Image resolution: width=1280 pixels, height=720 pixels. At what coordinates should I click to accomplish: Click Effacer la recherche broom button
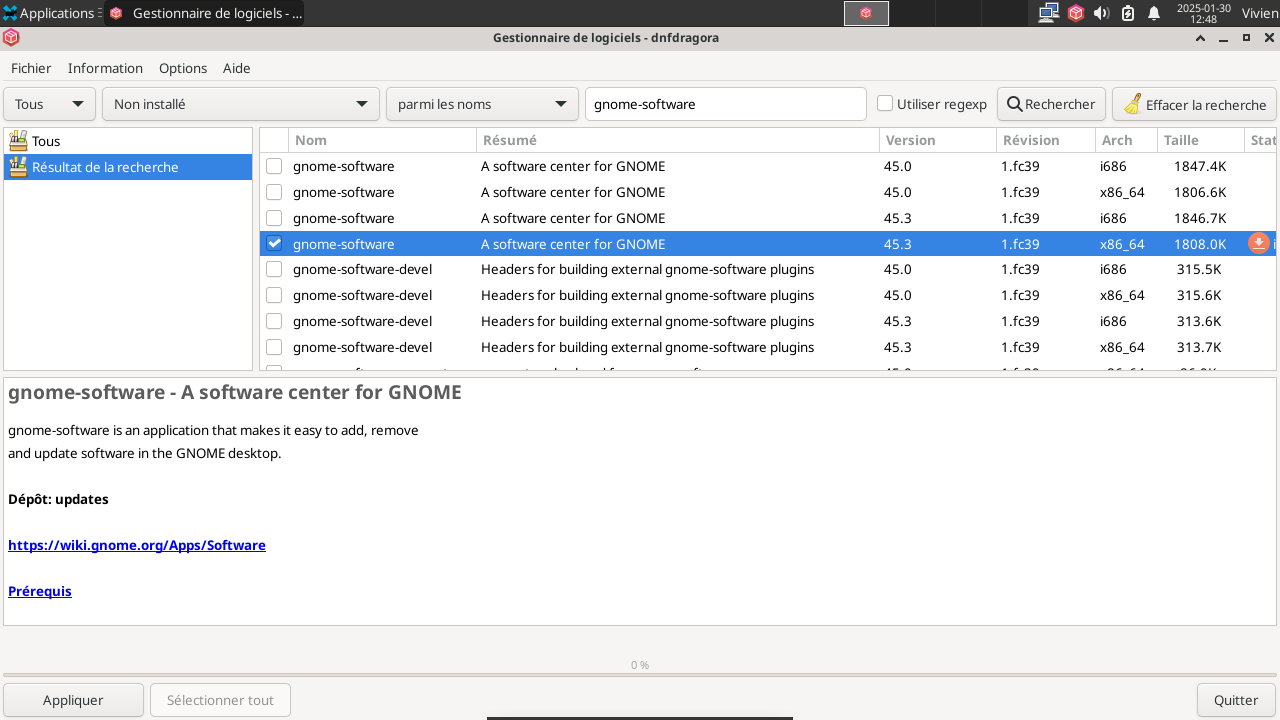[x=1194, y=104]
